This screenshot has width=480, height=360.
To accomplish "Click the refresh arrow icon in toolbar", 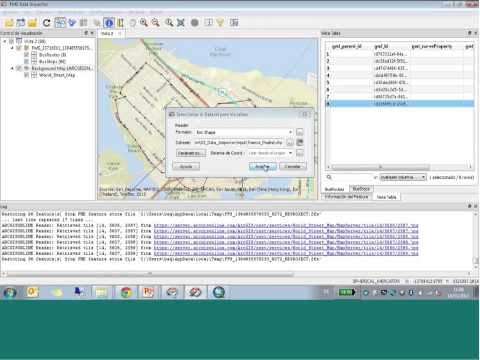I will point(46,23).
